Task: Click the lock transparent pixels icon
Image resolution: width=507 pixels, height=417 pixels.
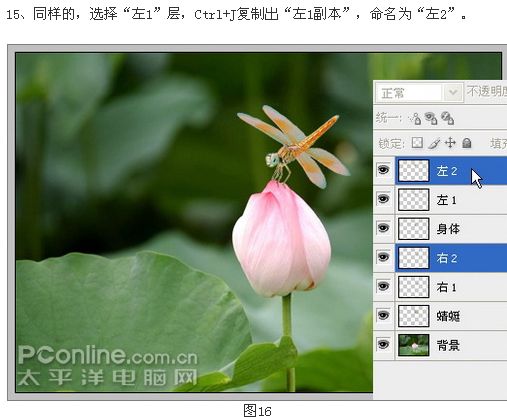Action: (417, 143)
